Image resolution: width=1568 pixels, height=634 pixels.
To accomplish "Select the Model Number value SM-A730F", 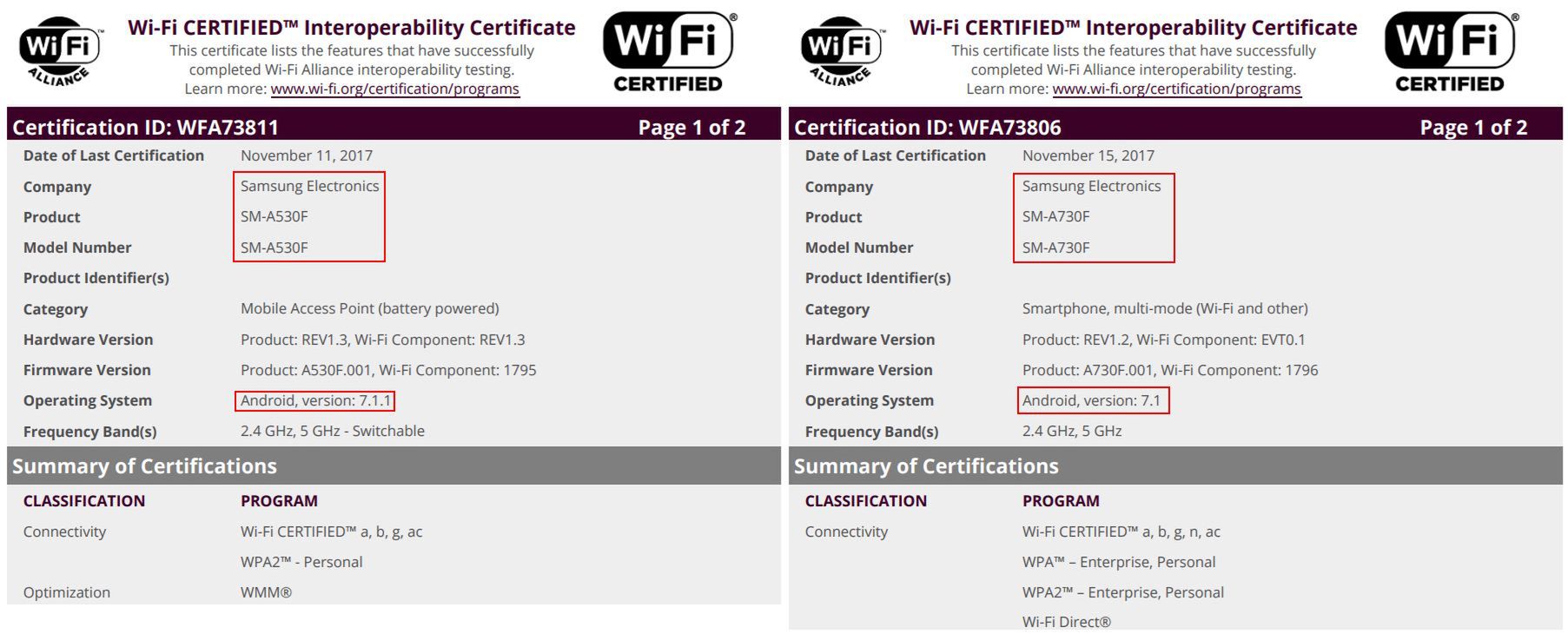I will coord(1055,248).
